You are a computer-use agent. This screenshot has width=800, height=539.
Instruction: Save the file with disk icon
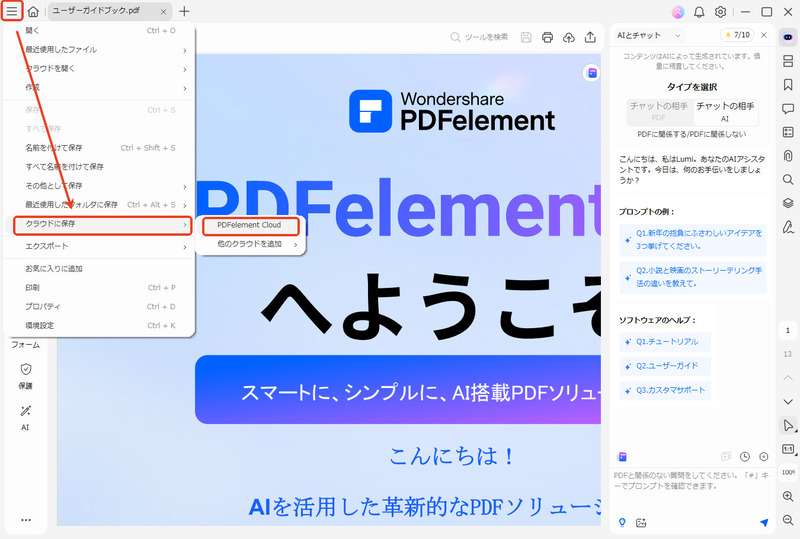[x=526, y=37]
